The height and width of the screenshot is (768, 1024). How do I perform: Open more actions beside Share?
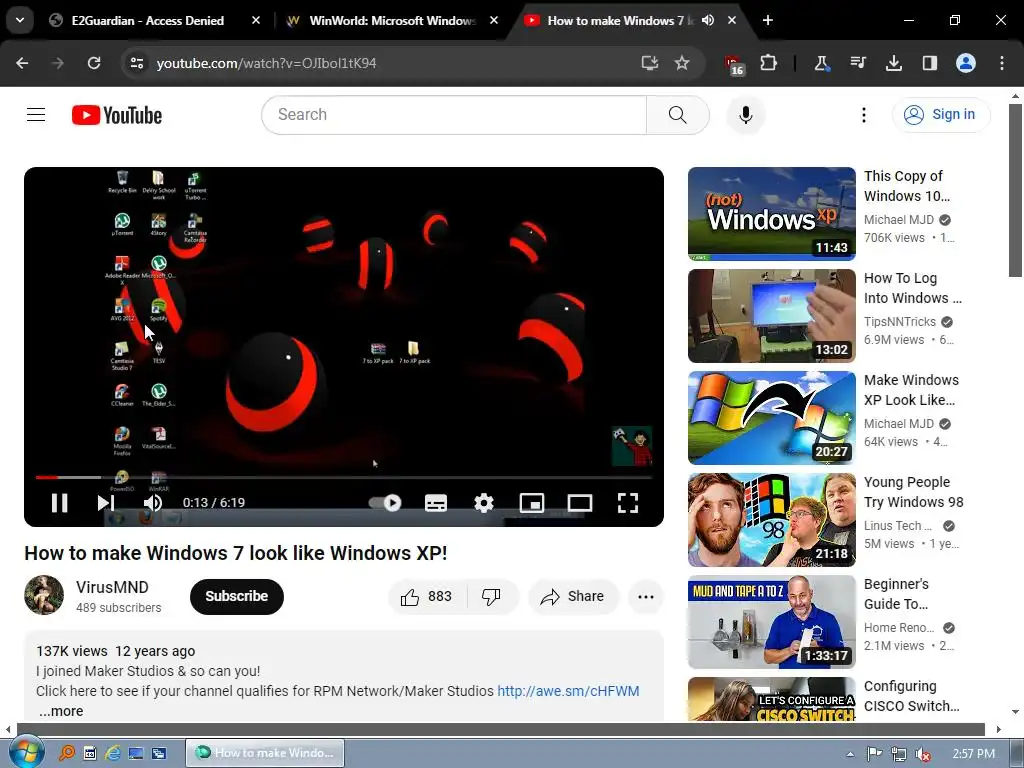645,596
